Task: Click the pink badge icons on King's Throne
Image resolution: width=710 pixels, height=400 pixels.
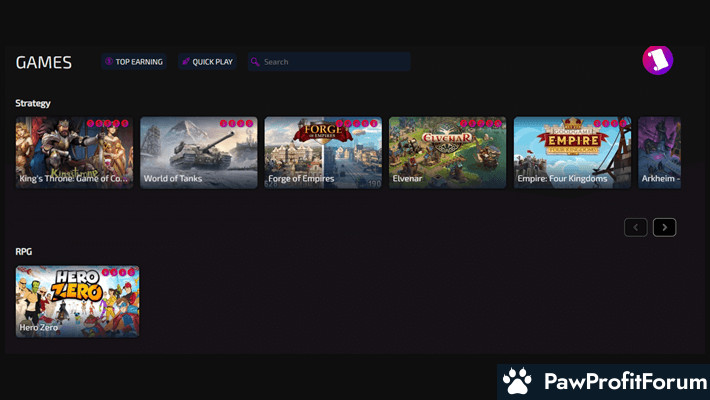Action: tap(108, 124)
